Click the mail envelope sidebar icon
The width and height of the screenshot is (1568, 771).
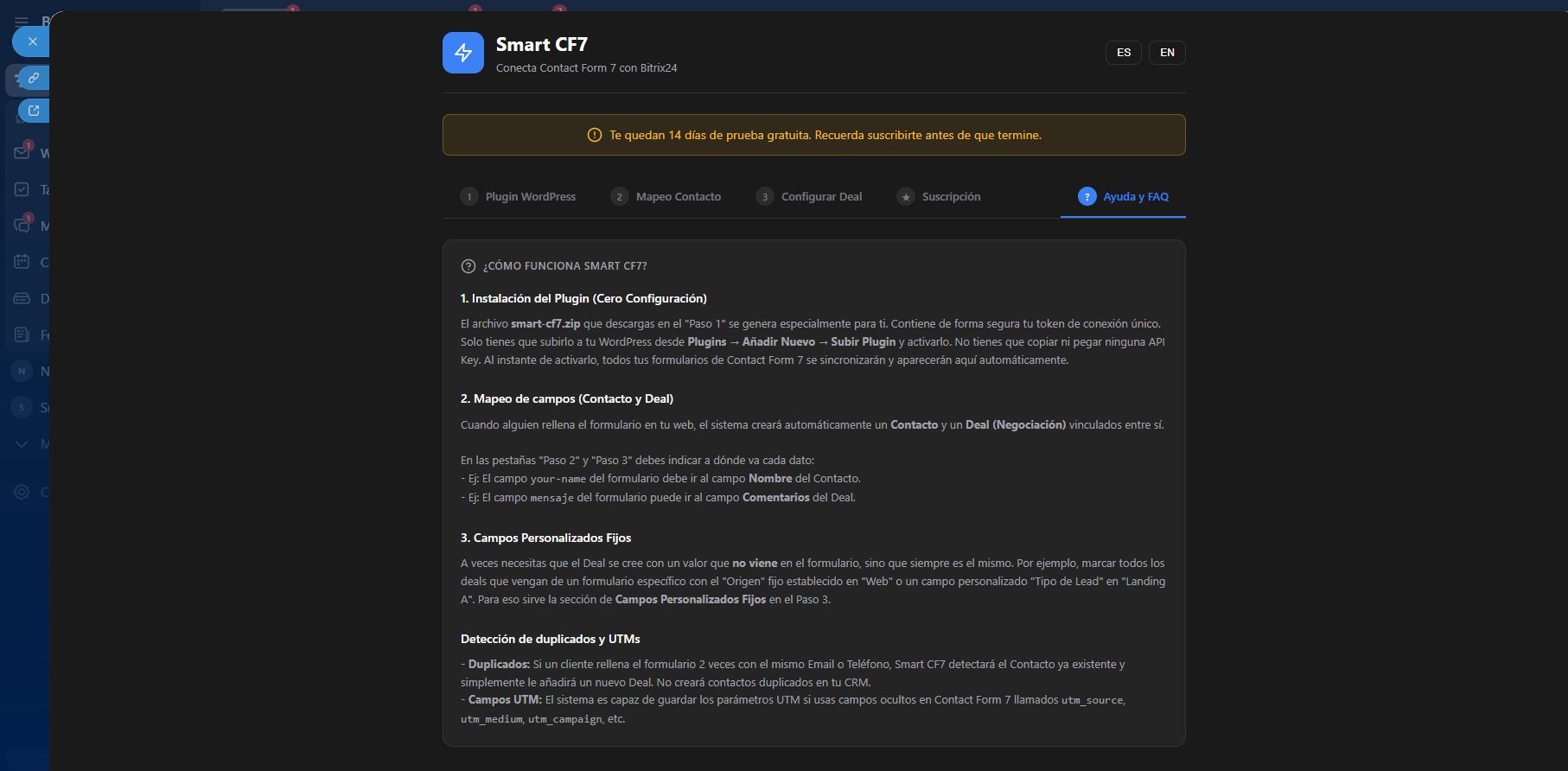pos(22,153)
